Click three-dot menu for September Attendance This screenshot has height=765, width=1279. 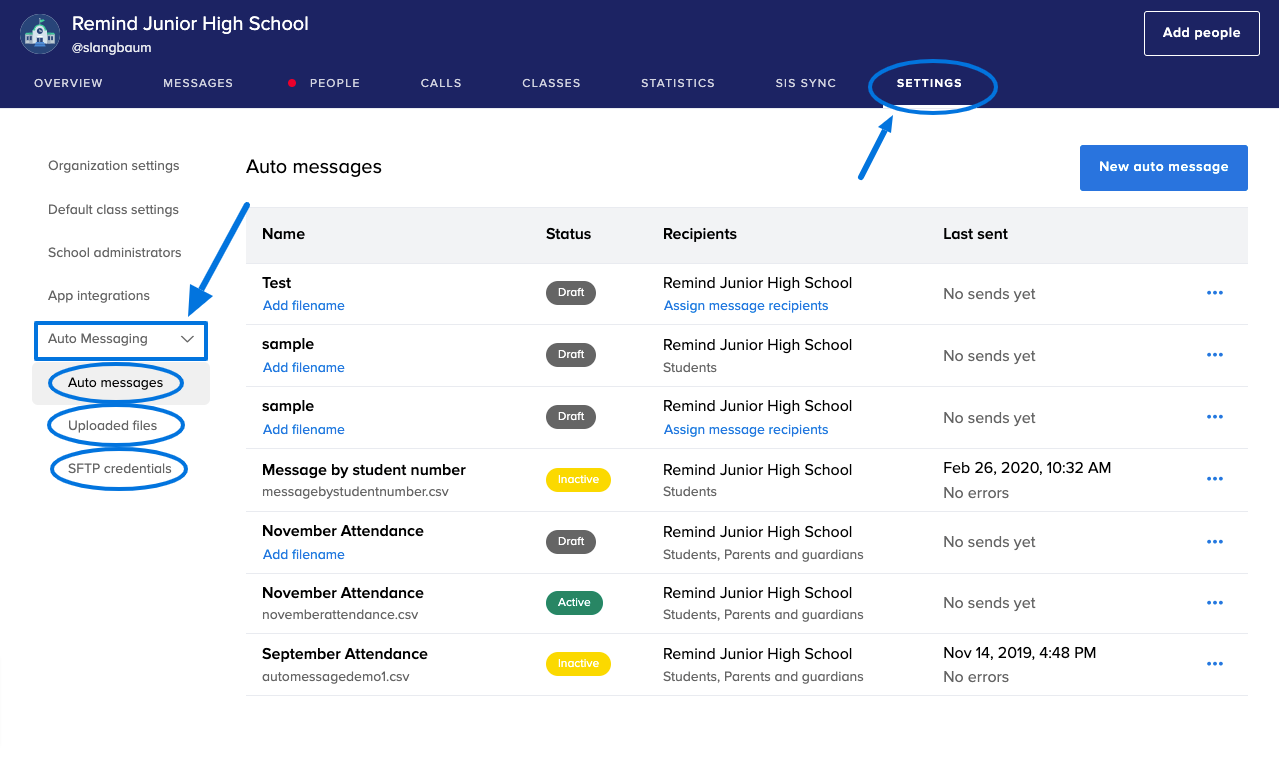click(1215, 664)
